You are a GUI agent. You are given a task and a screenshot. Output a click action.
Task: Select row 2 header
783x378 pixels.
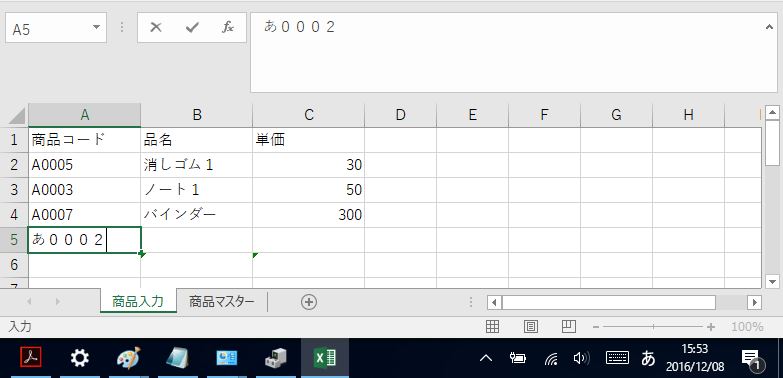pyautogui.click(x=14, y=165)
